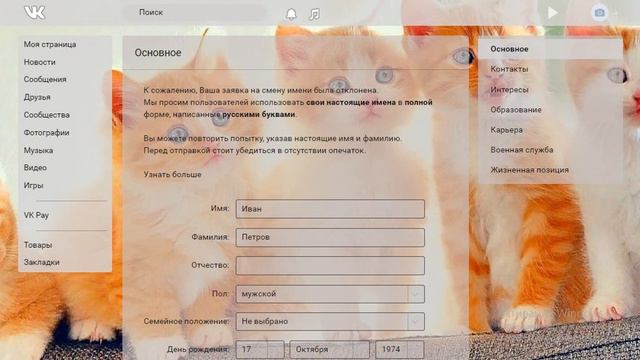Open Друзья in left menu

pyautogui.click(x=37, y=97)
